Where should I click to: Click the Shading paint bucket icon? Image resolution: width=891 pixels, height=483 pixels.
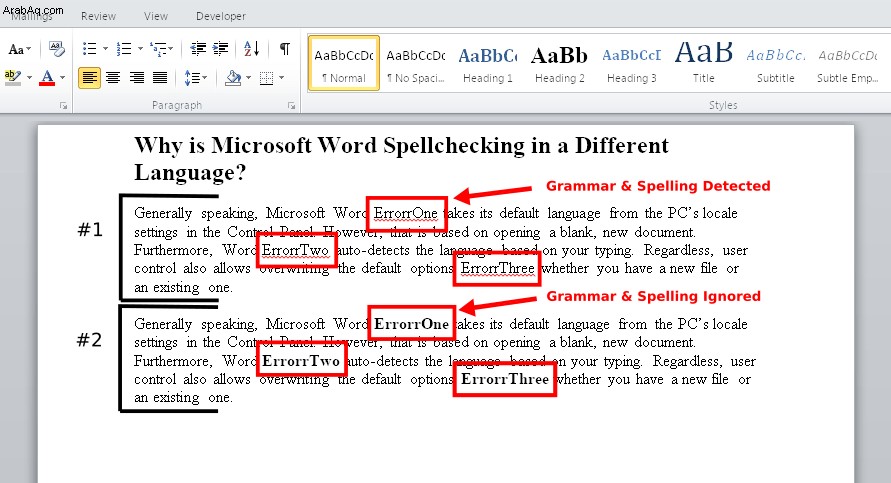coord(233,77)
